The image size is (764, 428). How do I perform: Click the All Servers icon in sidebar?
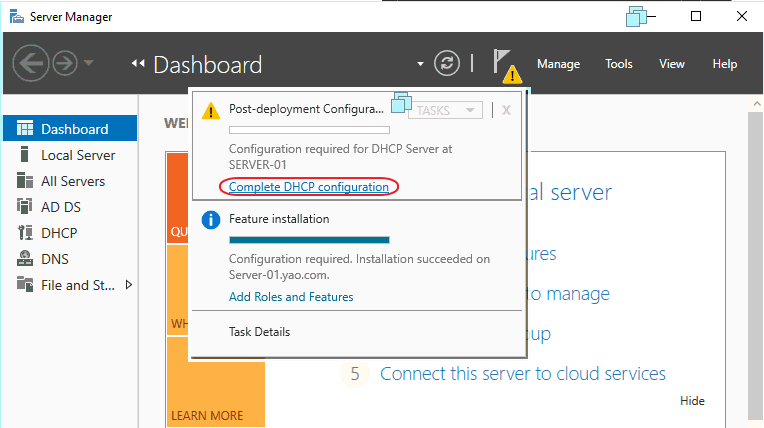click(x=25, y=181)
